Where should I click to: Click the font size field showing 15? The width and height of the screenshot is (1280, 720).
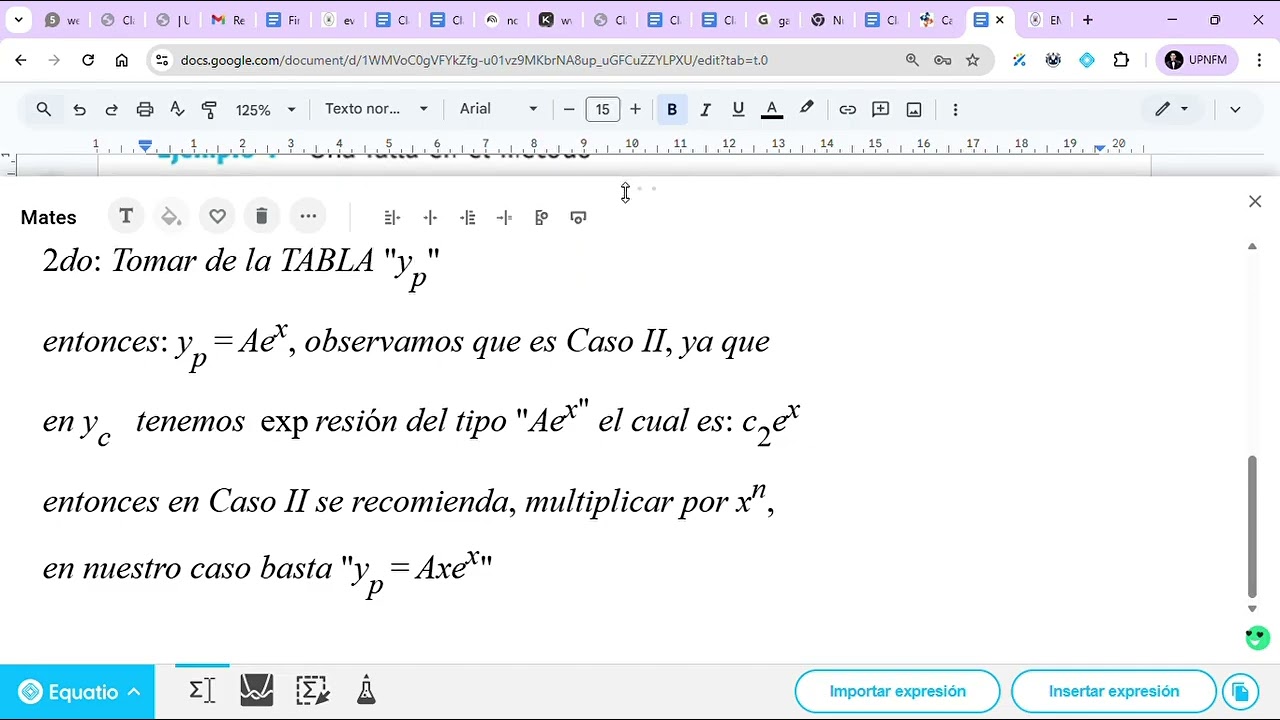click(602, 109)
